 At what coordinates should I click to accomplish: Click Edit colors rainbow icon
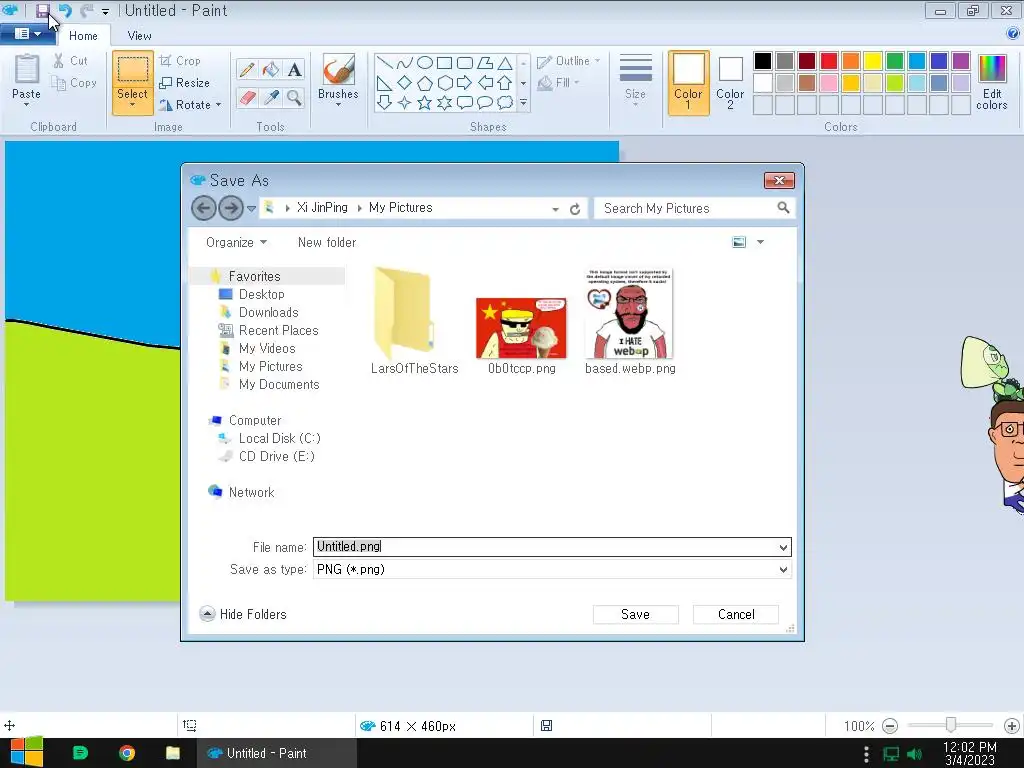point(992,69)
